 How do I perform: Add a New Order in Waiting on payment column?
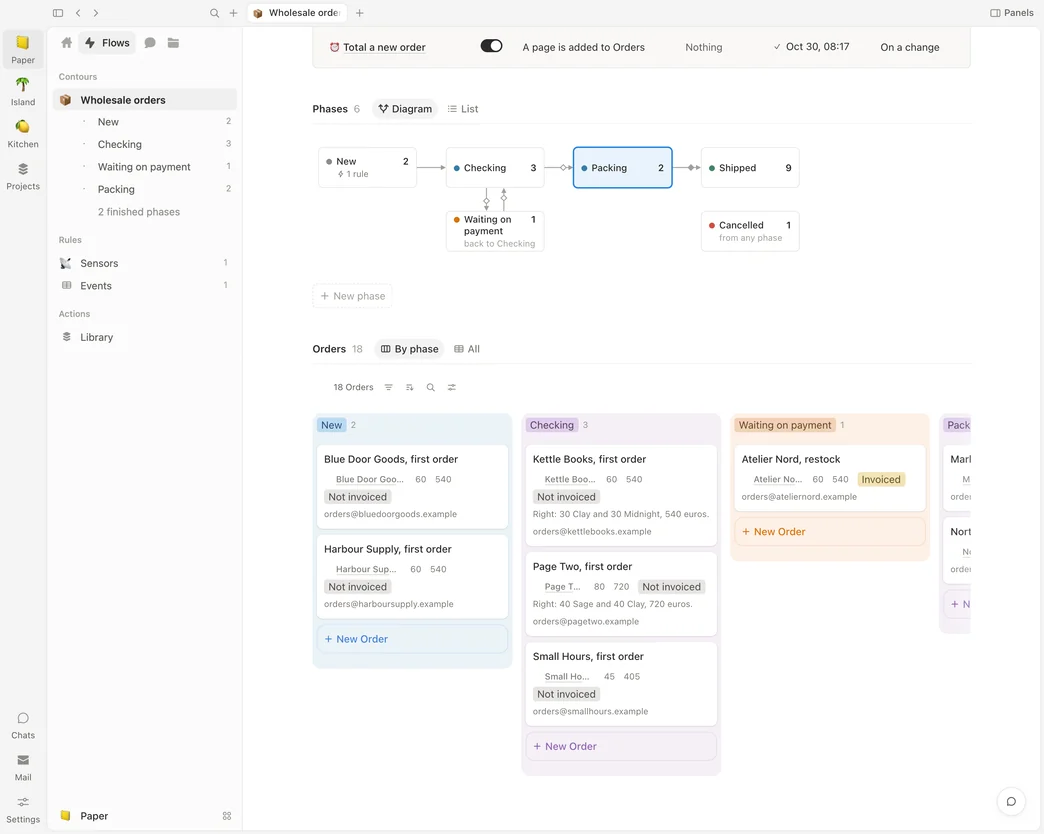pyautogui.click(x=830, y=532)
